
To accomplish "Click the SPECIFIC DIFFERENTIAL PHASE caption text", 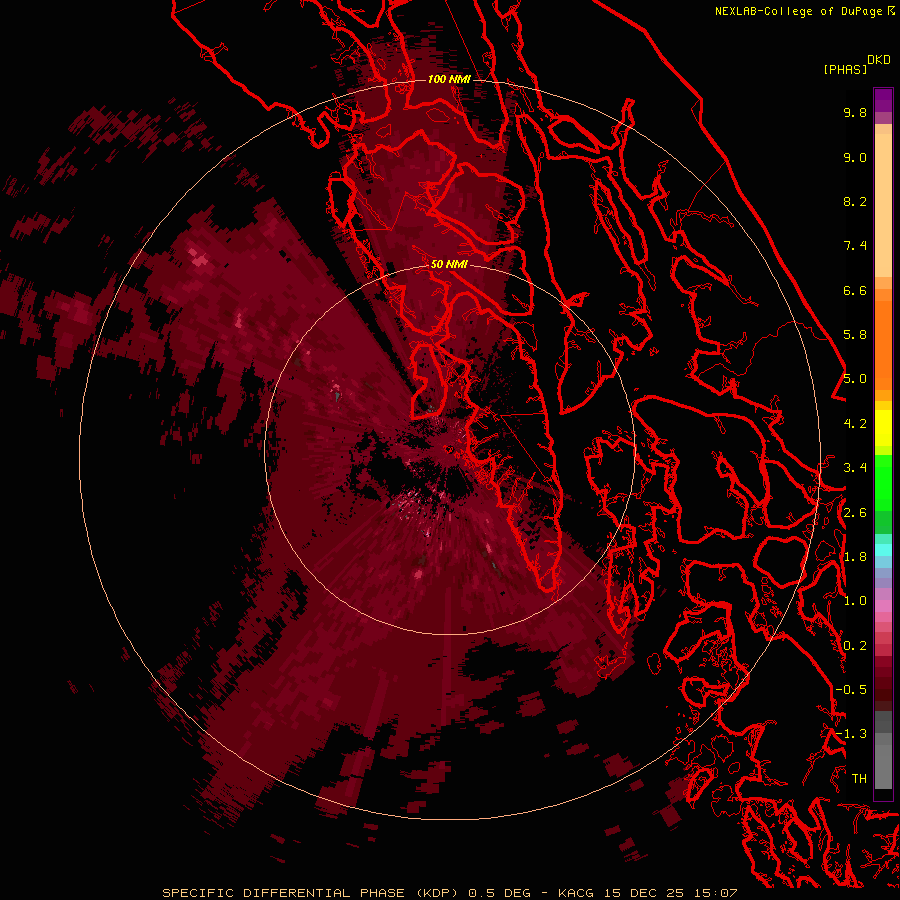I will (x=284, y=893).
